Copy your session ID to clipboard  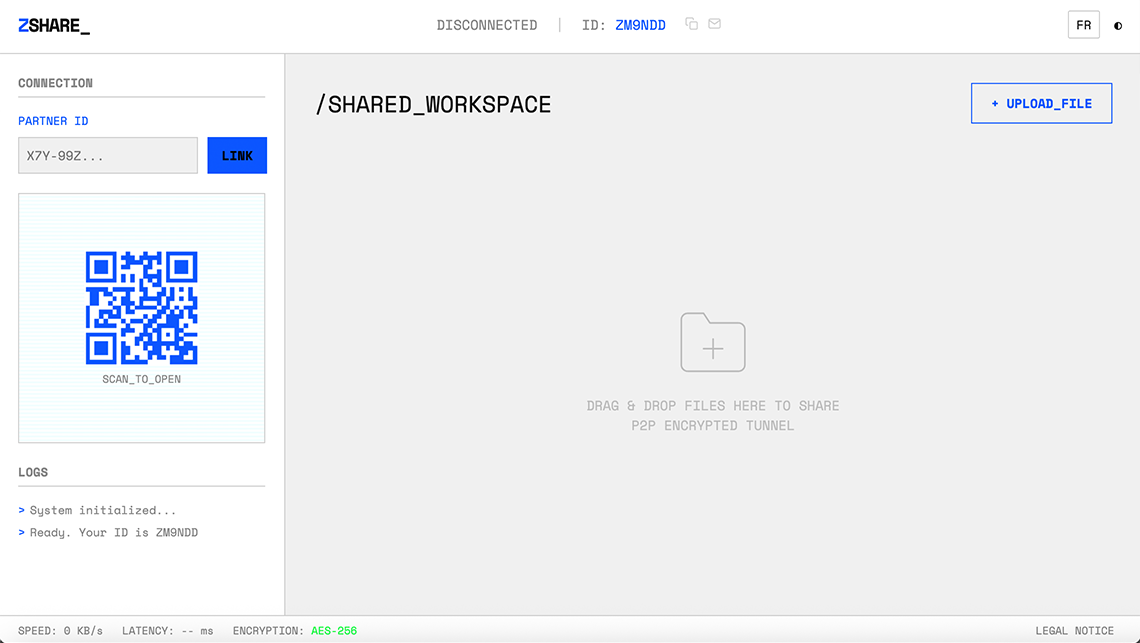691,24
